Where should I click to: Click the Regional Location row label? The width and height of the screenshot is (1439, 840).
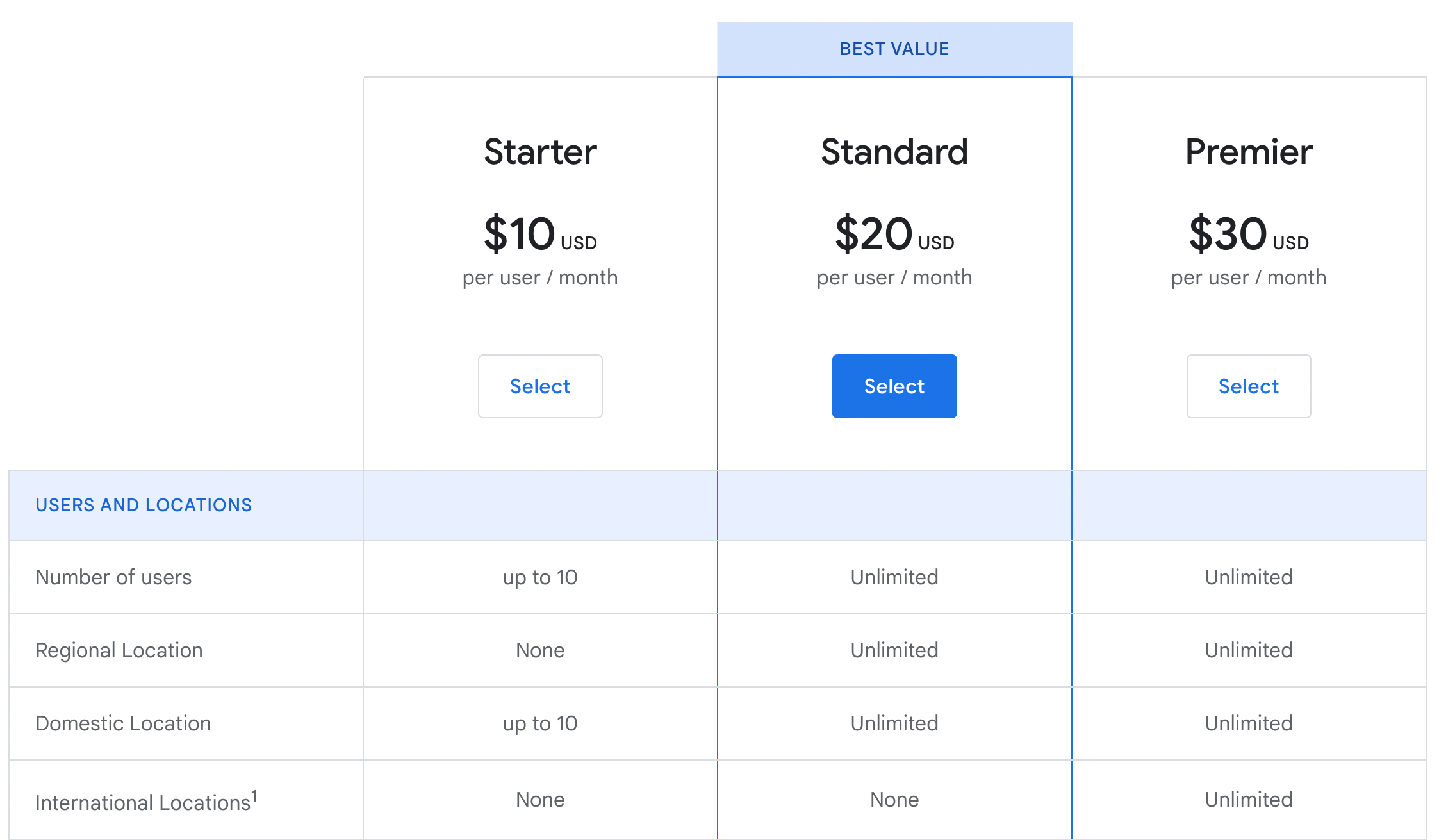point(119,650)
